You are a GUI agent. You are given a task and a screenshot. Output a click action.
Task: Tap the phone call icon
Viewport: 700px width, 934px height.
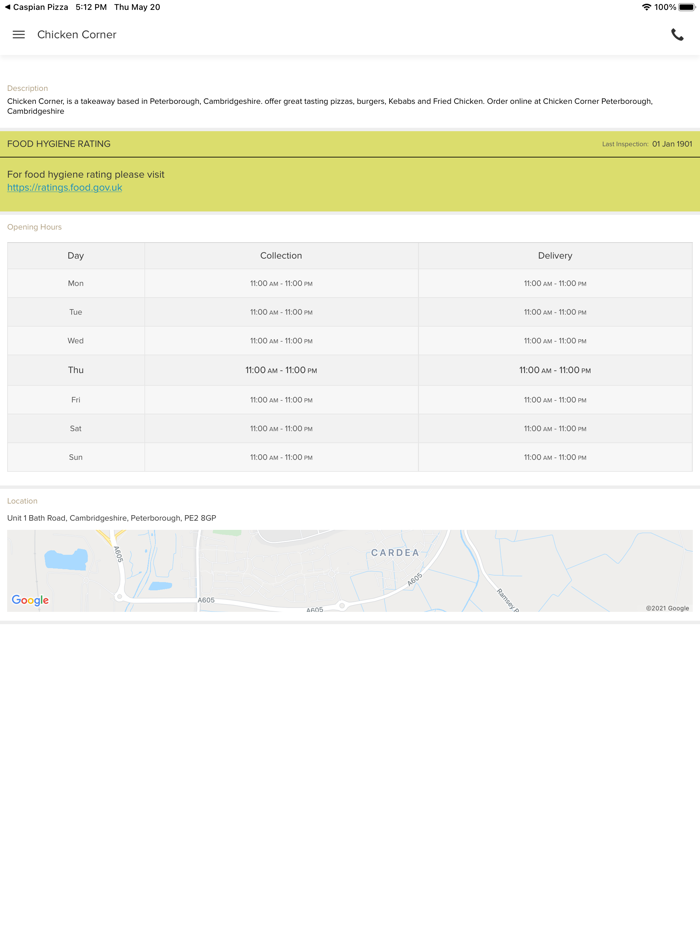677,35
